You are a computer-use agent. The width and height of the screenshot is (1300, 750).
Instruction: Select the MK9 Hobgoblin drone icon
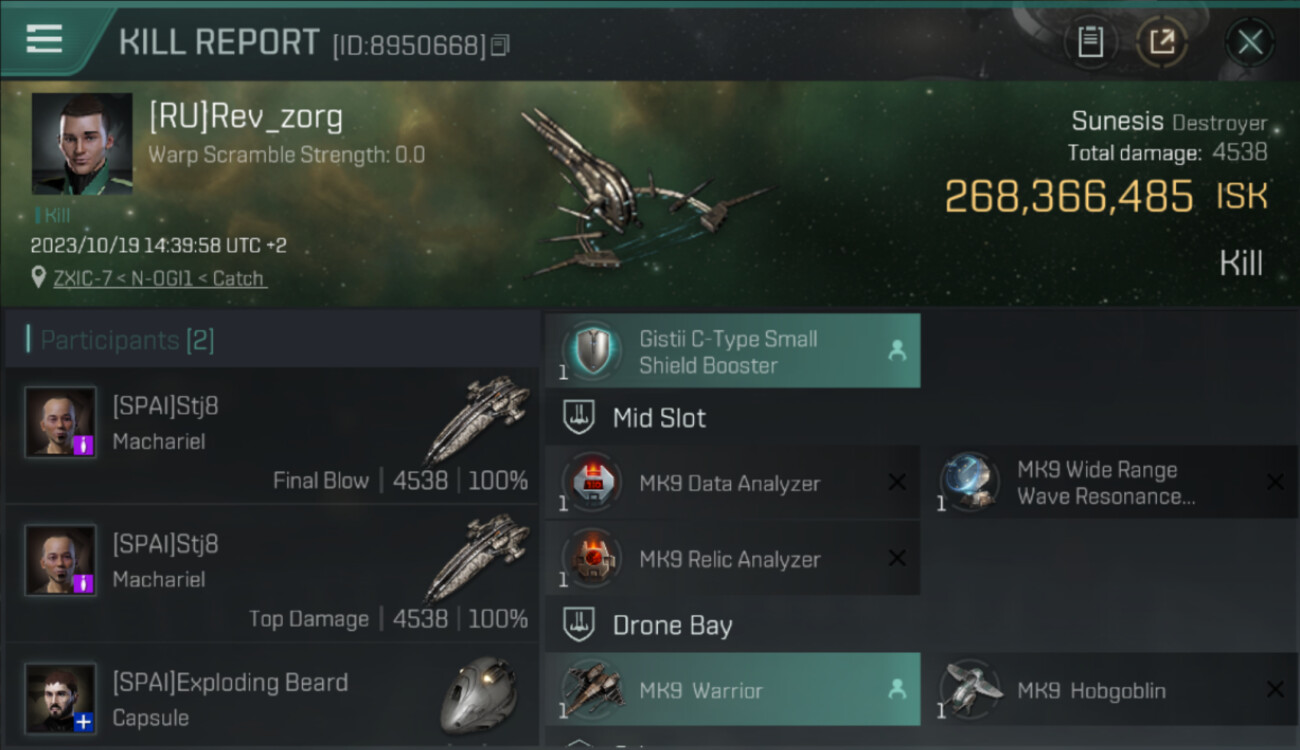click(969, 690)
